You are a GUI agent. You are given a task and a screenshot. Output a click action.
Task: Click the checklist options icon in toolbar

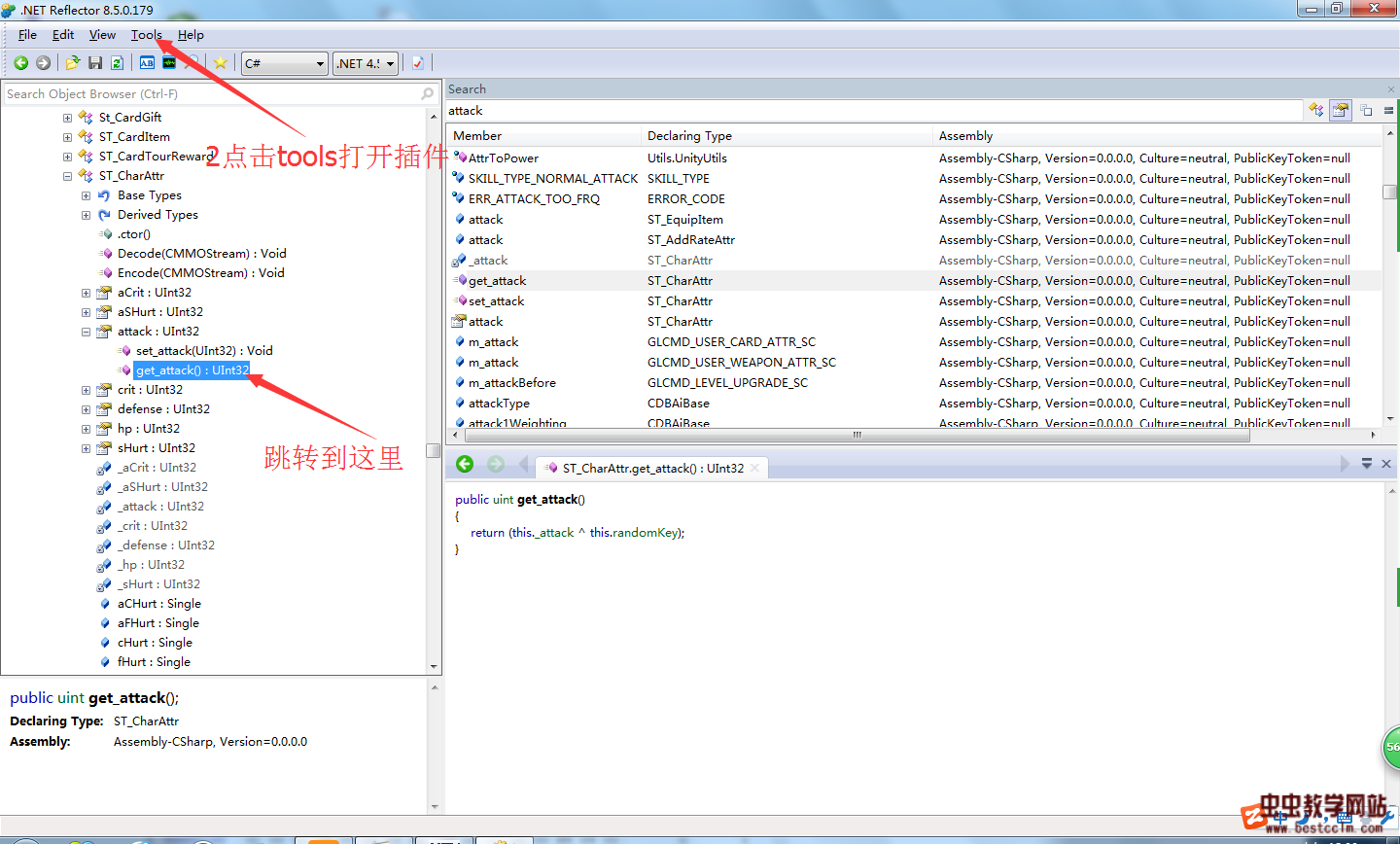(418, 63)
